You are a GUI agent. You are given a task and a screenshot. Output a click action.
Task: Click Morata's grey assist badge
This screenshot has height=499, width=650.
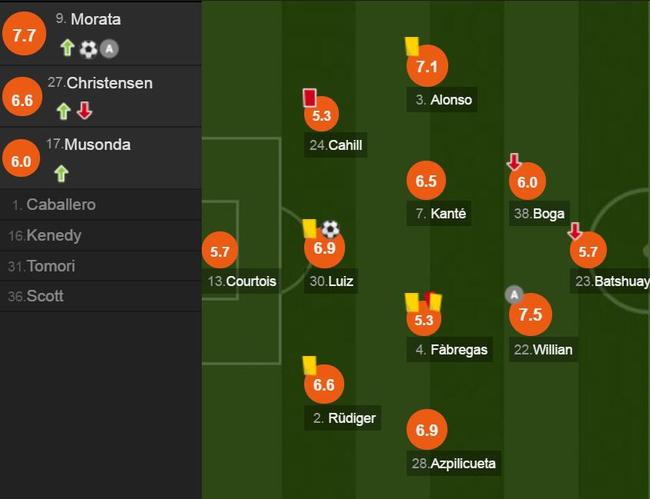109,49
